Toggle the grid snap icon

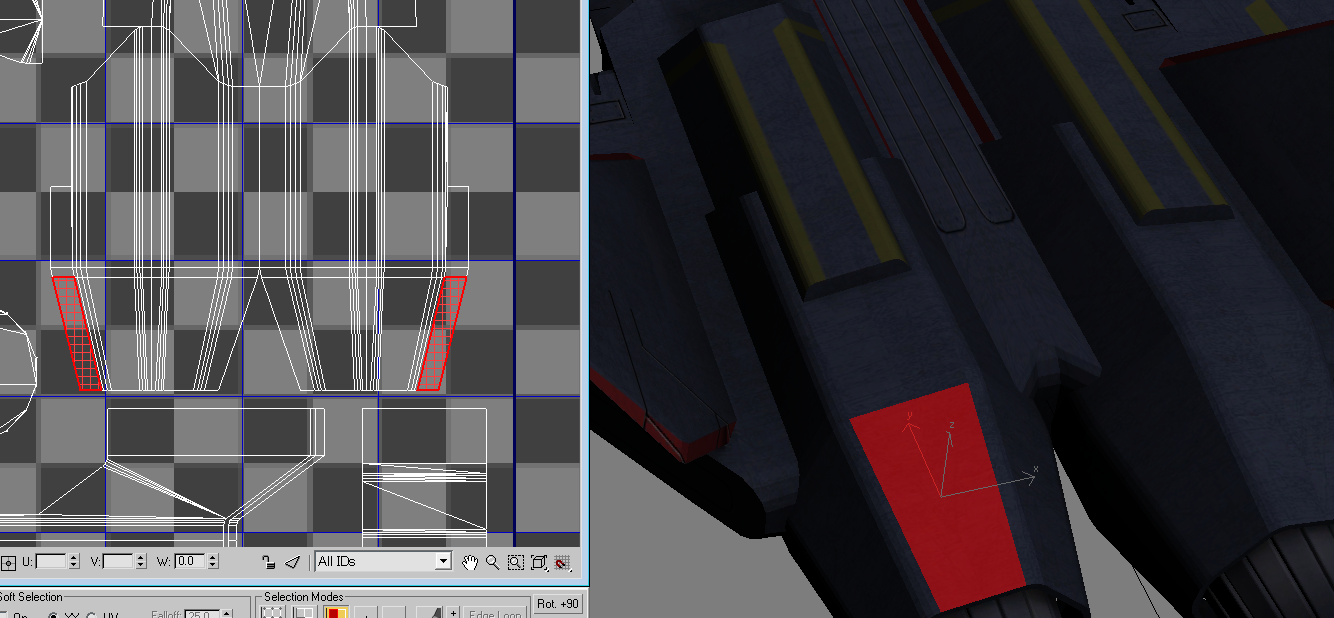click(x=563, y=562)
